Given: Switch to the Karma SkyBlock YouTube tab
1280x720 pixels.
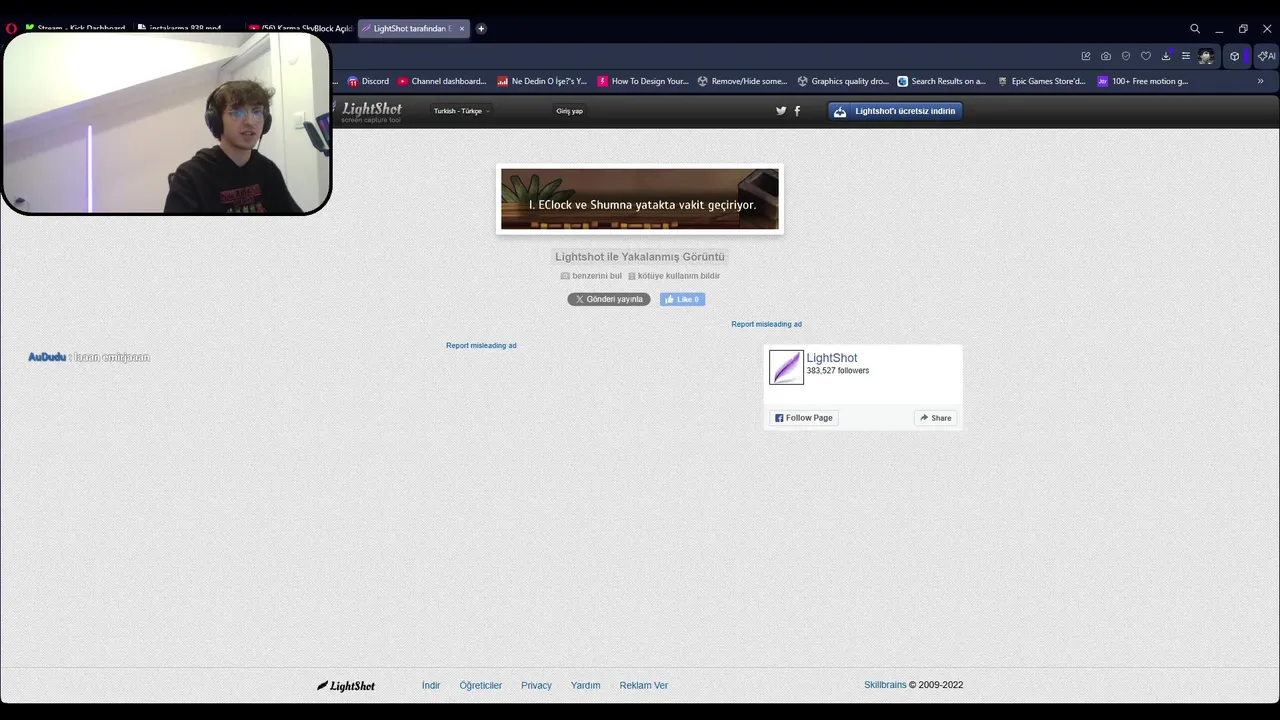Looking at the screenshot, I should 300,28.
